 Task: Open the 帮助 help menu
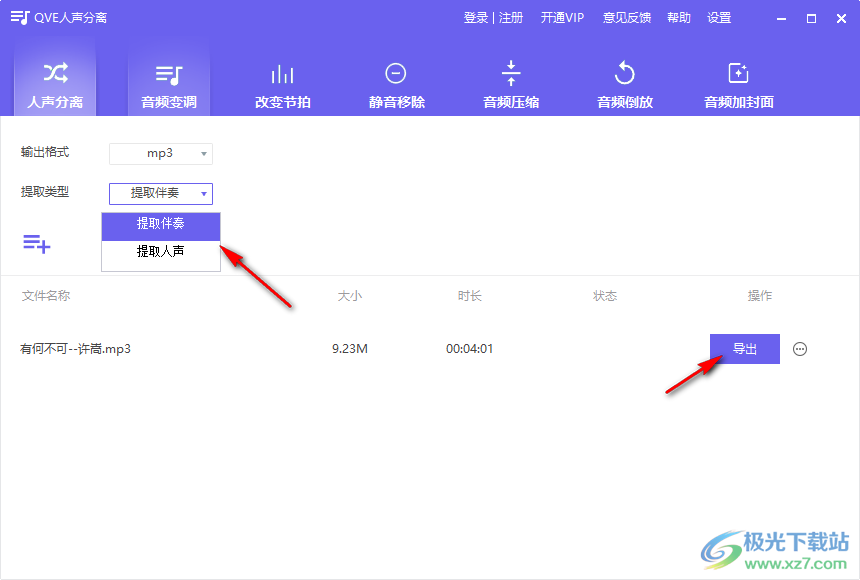(x=678, y=17)
